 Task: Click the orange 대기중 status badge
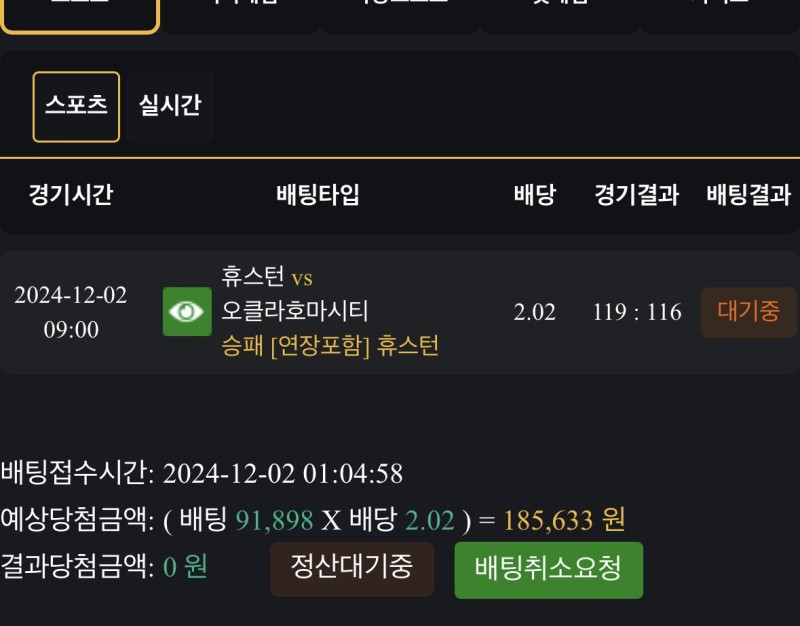click(x=748, y=312)
